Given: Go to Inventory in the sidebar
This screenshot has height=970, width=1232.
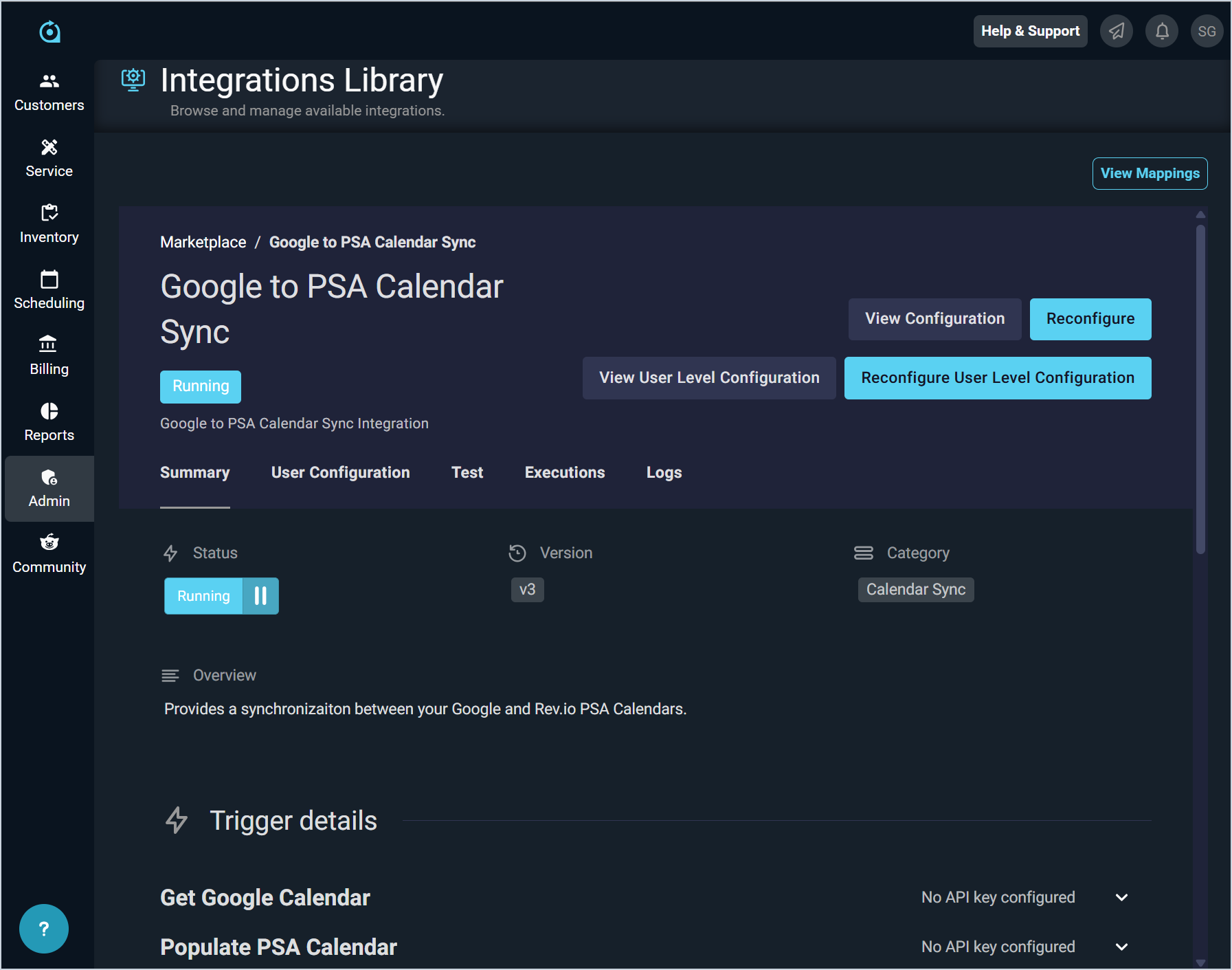Looking at the screenshot, I should point(49,224).
